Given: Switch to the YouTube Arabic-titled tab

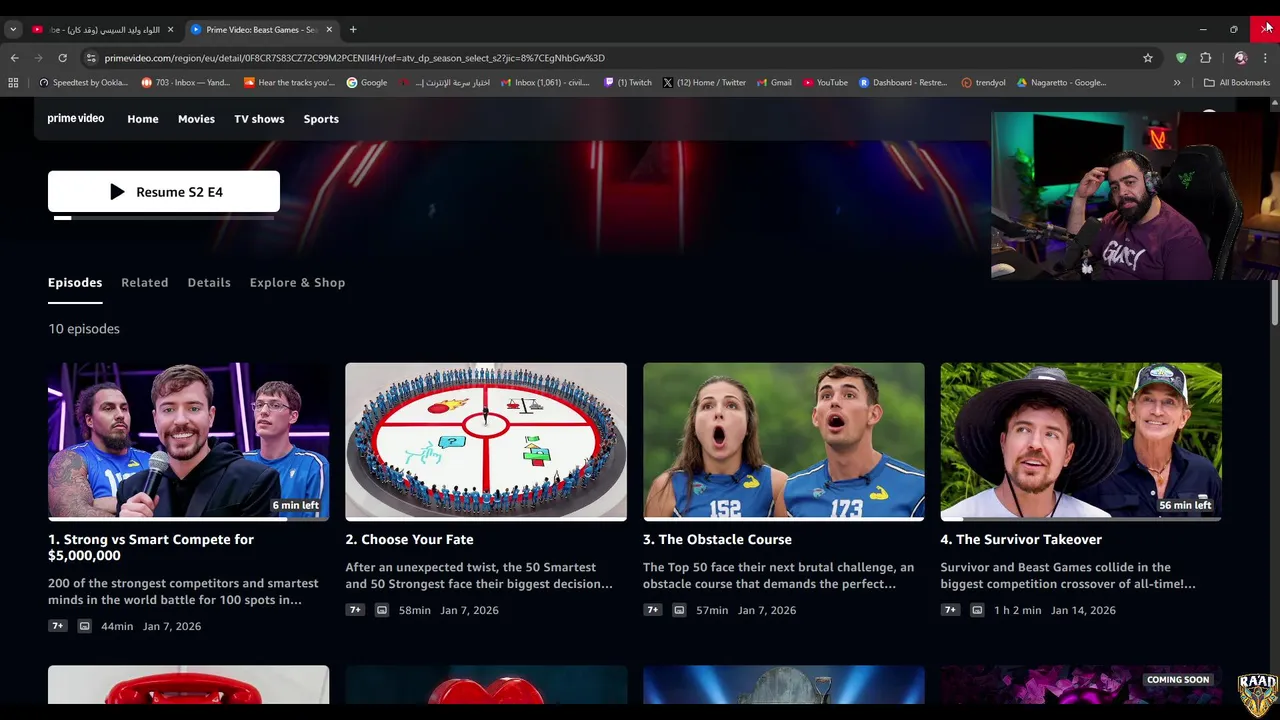Looking at the screenshot, I should tap(103, 30).
